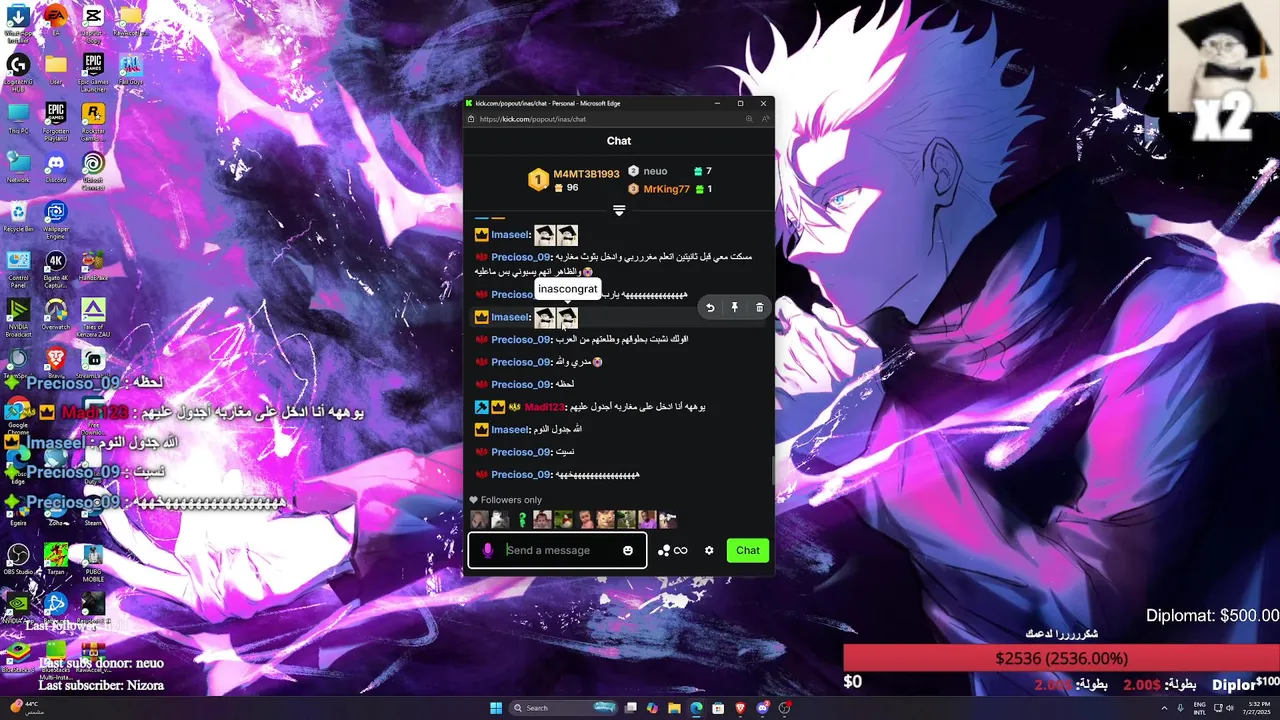This screenshot has height=720, width=1280.
Task: Delete the hovered Imaseel message
Action: click(759, 308)
